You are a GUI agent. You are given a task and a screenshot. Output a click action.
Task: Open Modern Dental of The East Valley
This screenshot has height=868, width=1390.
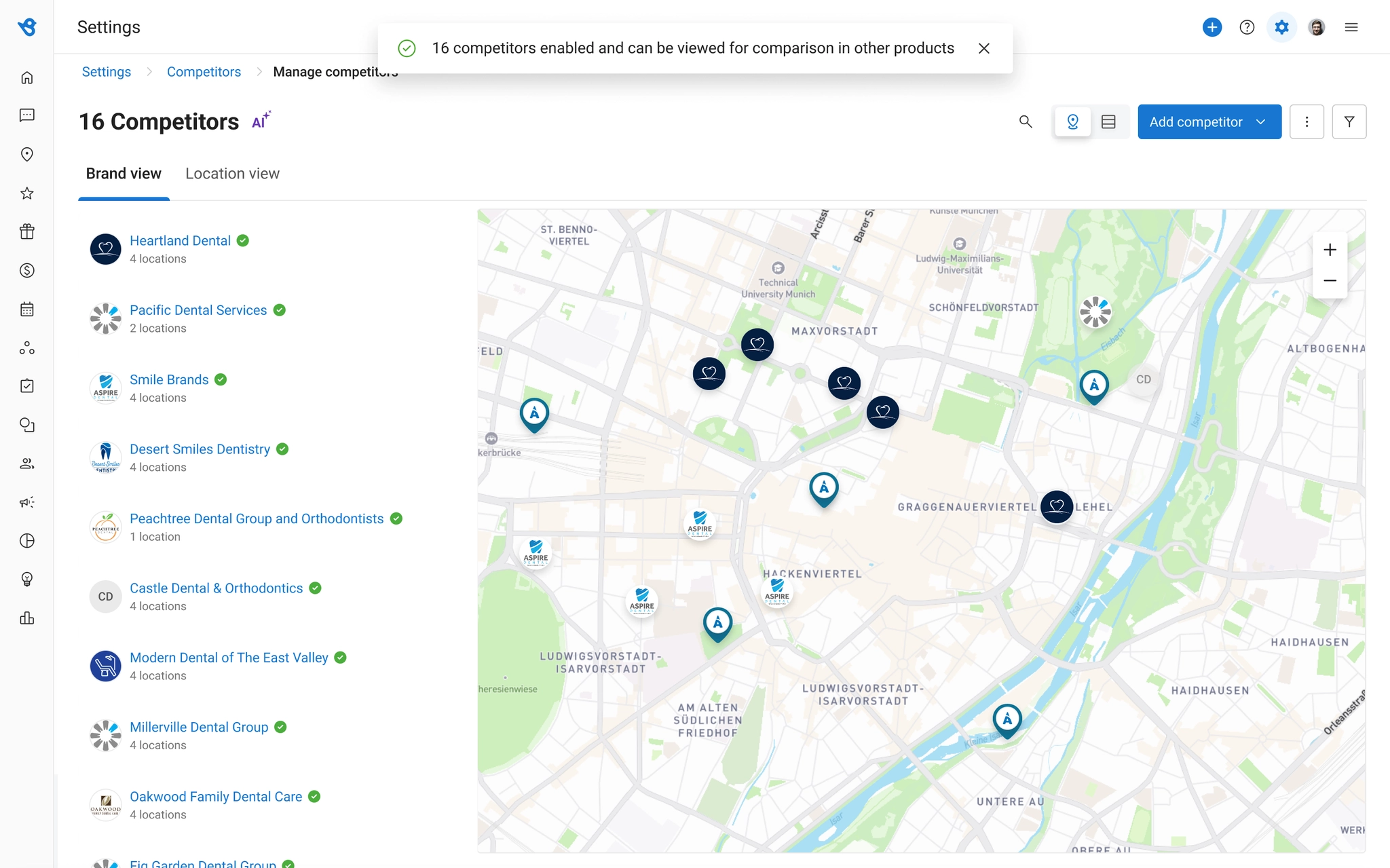[229, 658]
